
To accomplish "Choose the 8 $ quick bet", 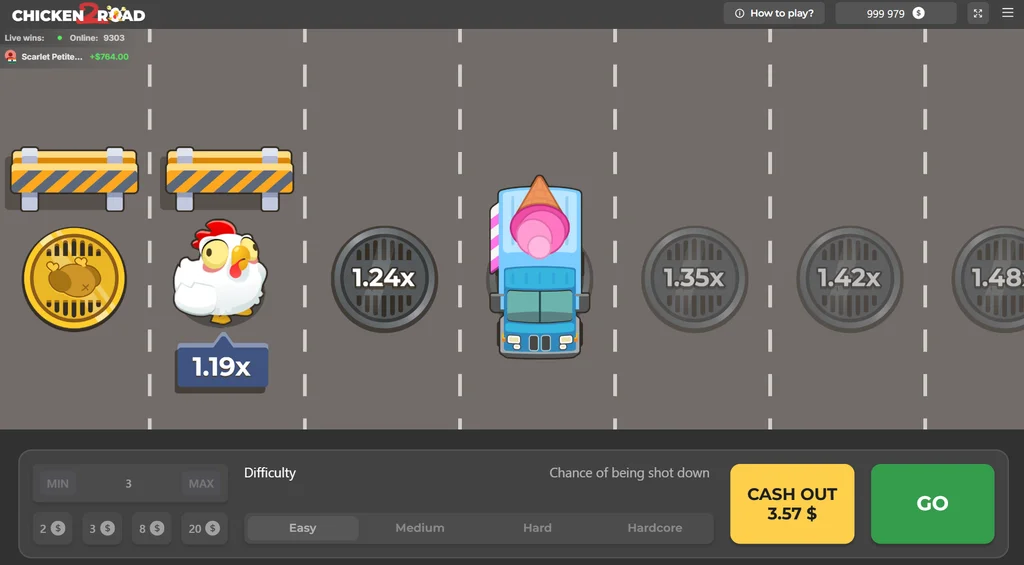I will click(x=152, y=528).
